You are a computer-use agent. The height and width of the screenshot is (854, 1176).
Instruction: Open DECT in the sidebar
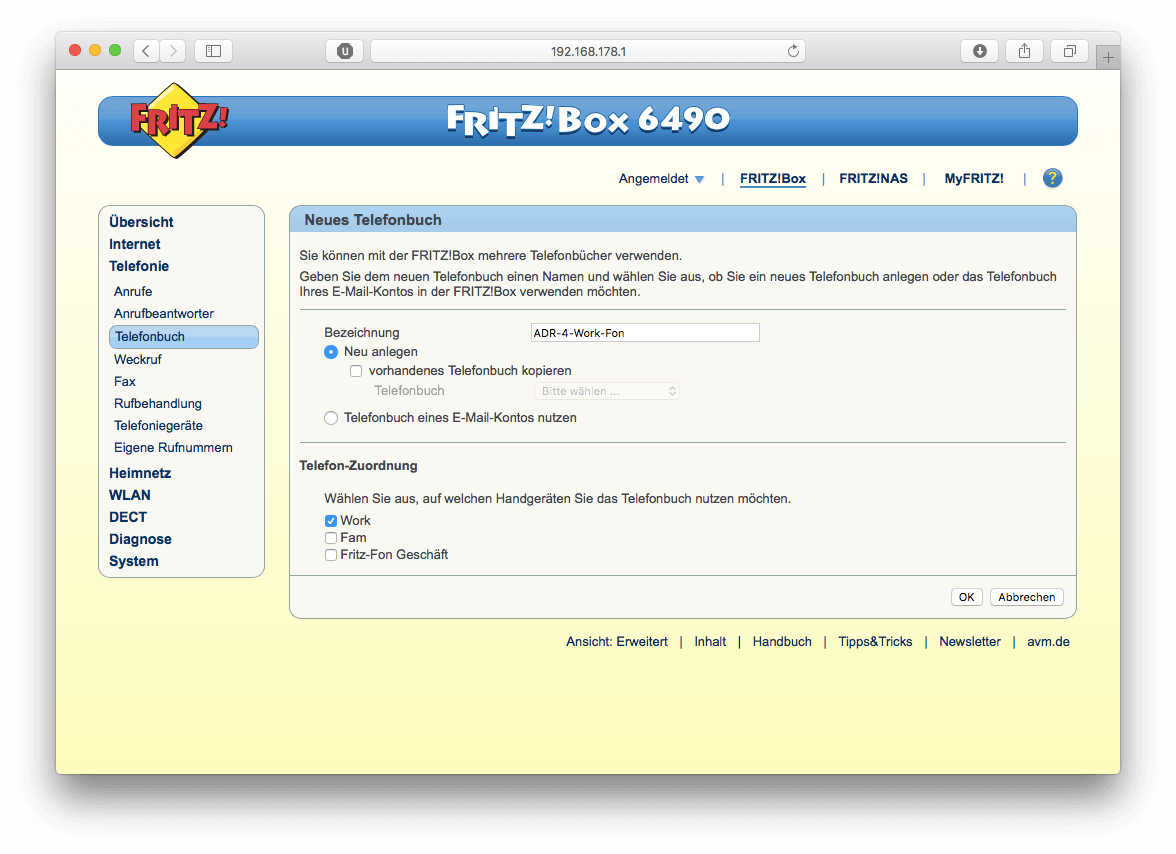point(128,517)
